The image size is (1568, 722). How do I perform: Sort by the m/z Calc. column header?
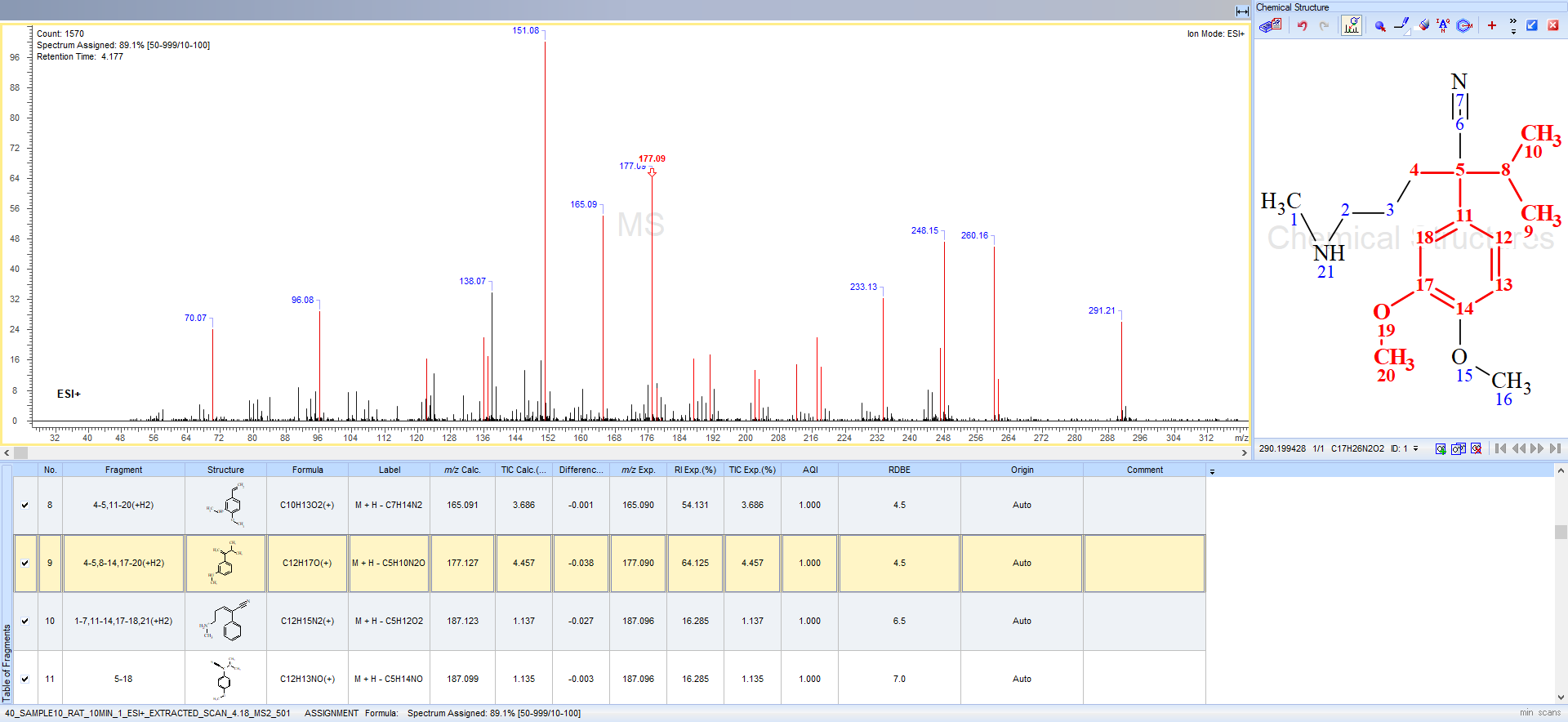click(462, 470)
